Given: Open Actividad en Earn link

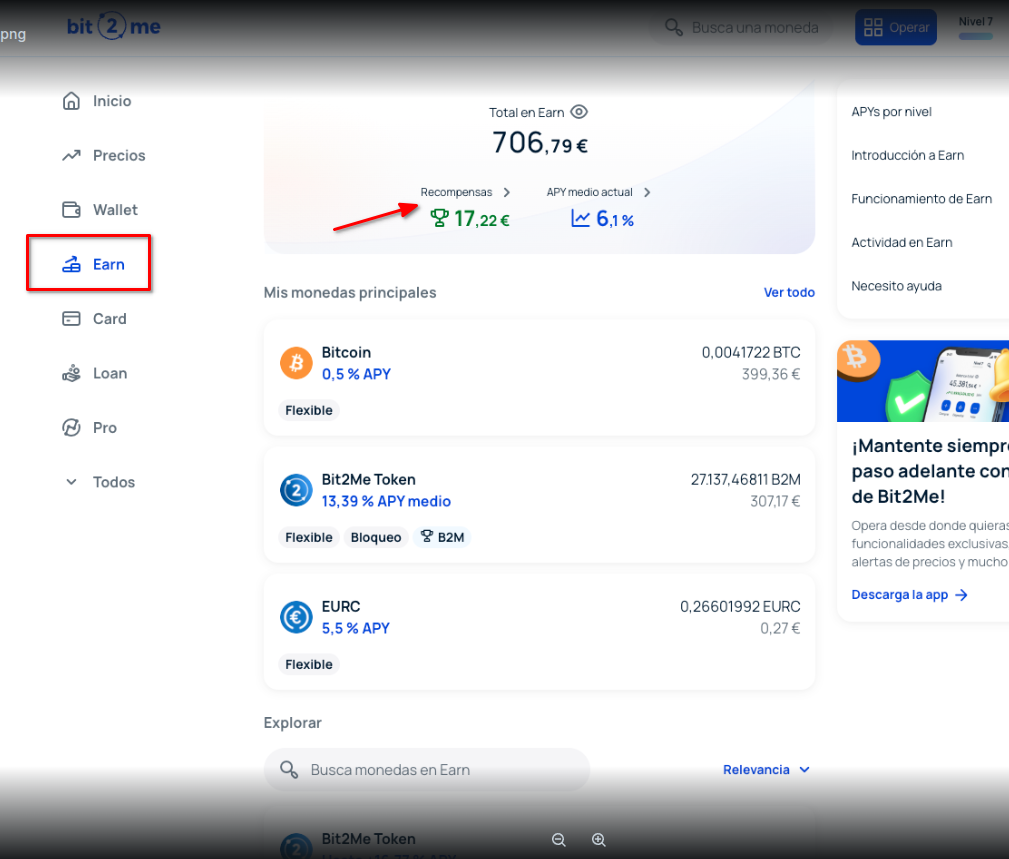Looking at the screenshot, I should (x=902, y=243).
